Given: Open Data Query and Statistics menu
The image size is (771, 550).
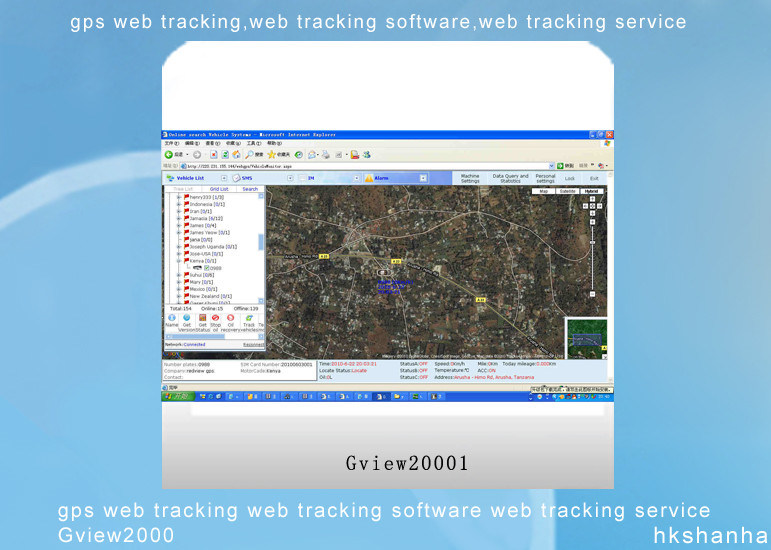Looking at the screenshot, I should [x=512, y=178].
